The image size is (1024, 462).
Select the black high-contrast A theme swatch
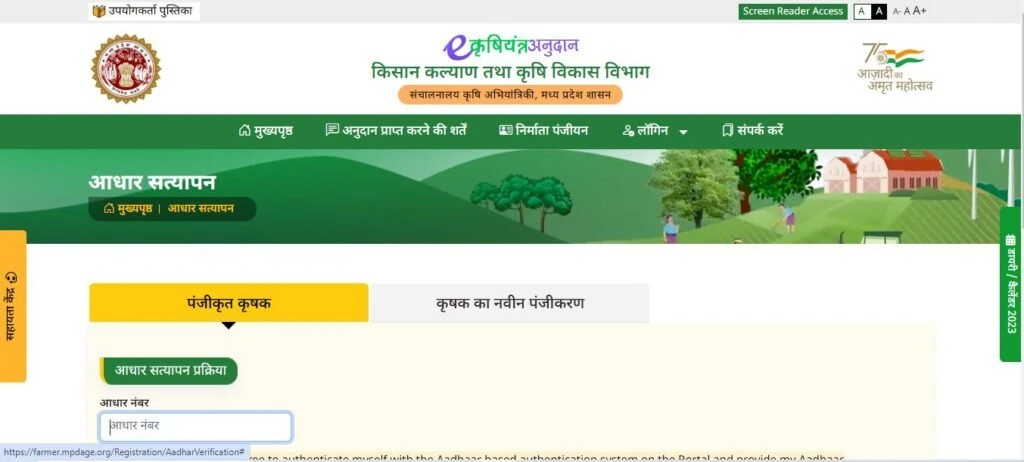point(879,11)
